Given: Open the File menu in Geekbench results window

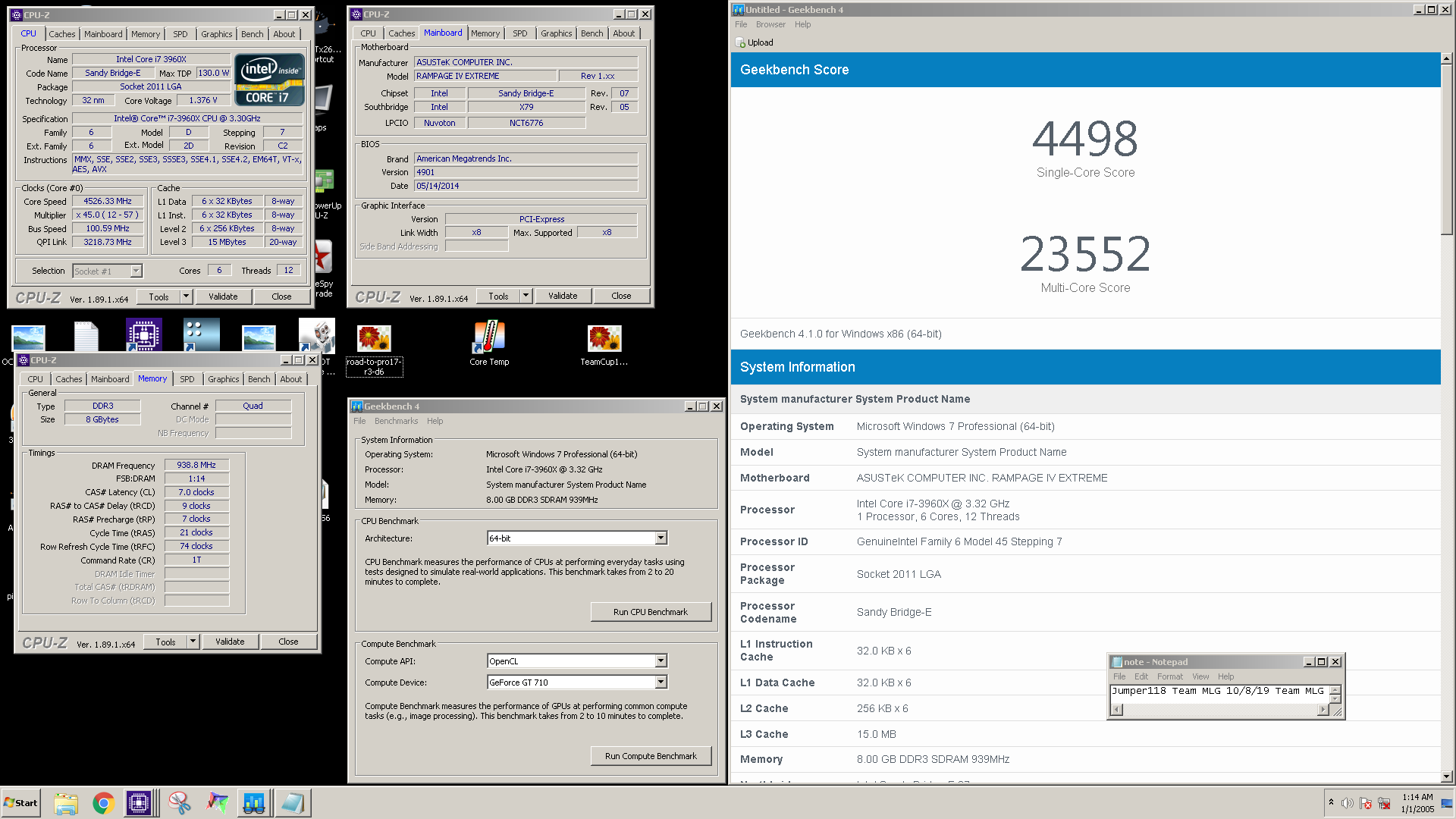Looking at the screenshot, I should tap(741, 24).
